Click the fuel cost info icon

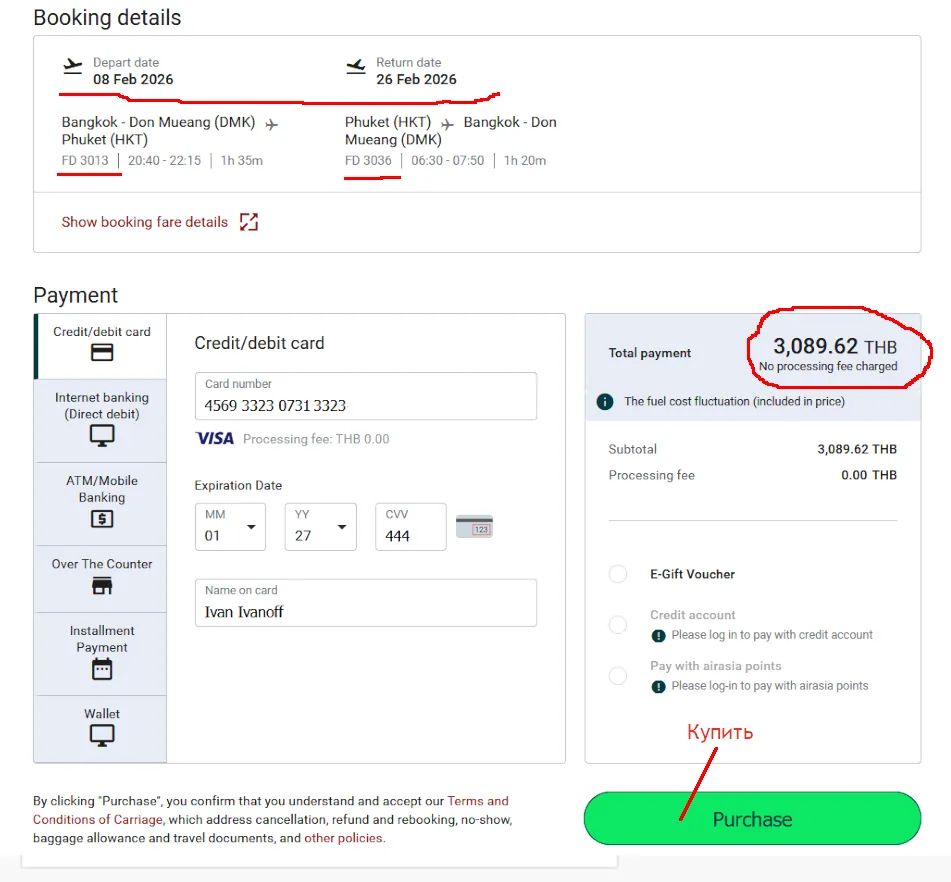[x=605, y=401]
